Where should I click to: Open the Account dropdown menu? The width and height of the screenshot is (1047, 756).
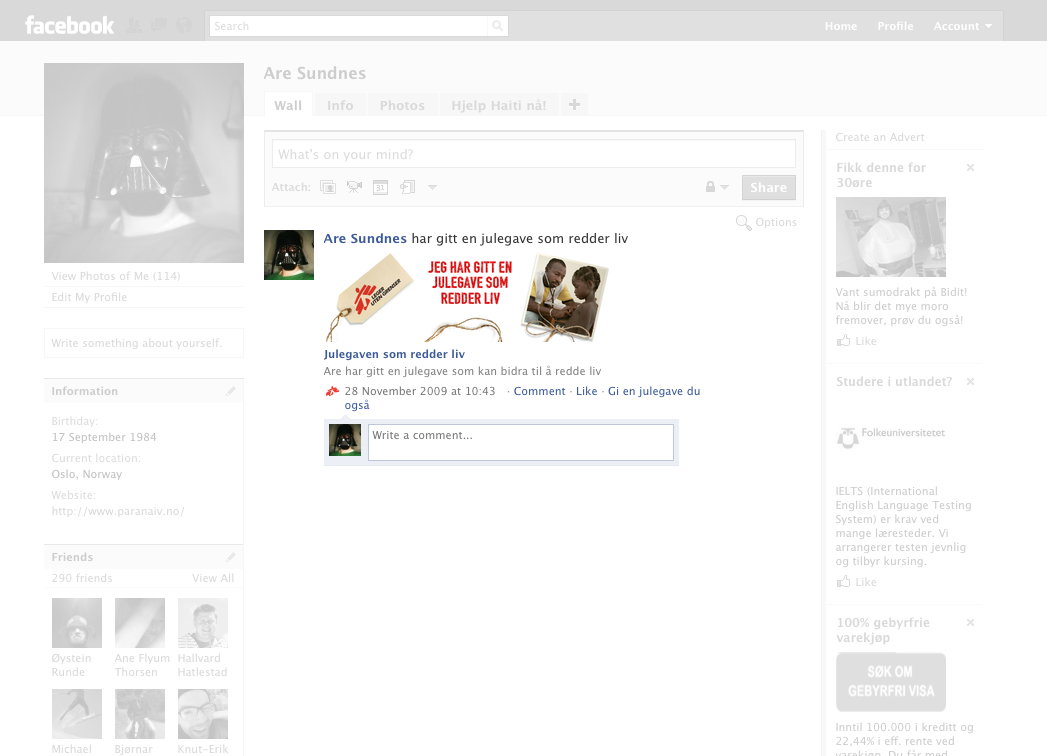(x=963, y=26)
